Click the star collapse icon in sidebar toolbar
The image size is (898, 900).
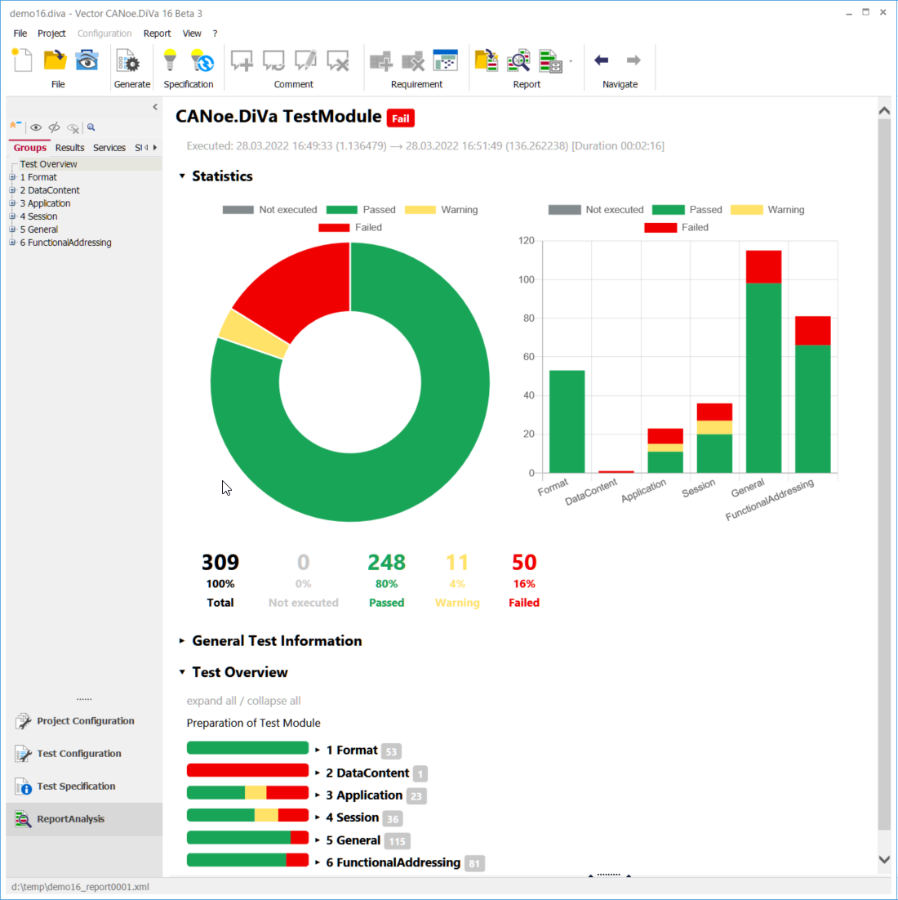coord(15,126)
